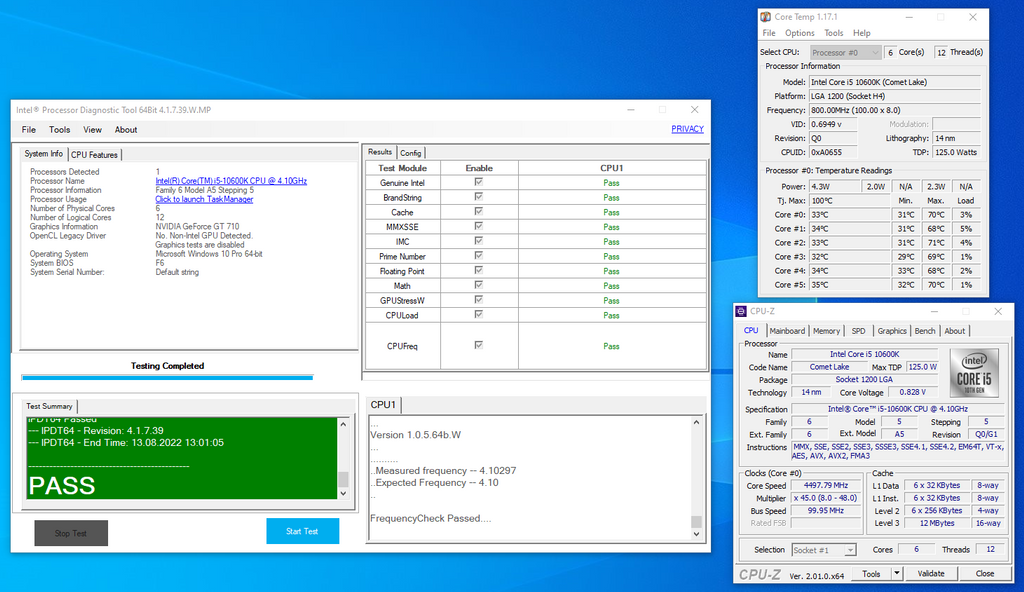Open the Options menu in Core Temp
1024x592 pixels.
[x=799, y=33]
